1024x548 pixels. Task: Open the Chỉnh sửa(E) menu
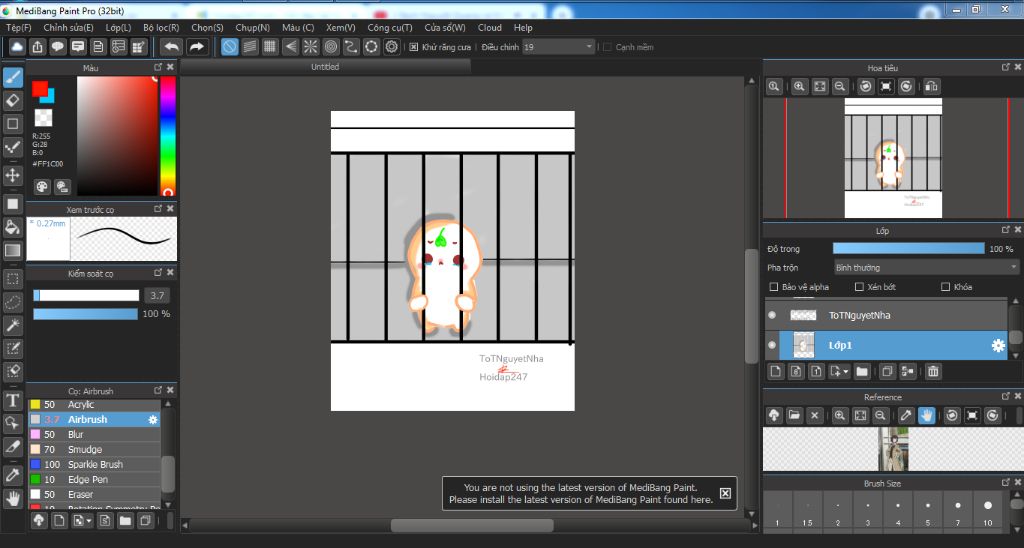tap(69, 27)
